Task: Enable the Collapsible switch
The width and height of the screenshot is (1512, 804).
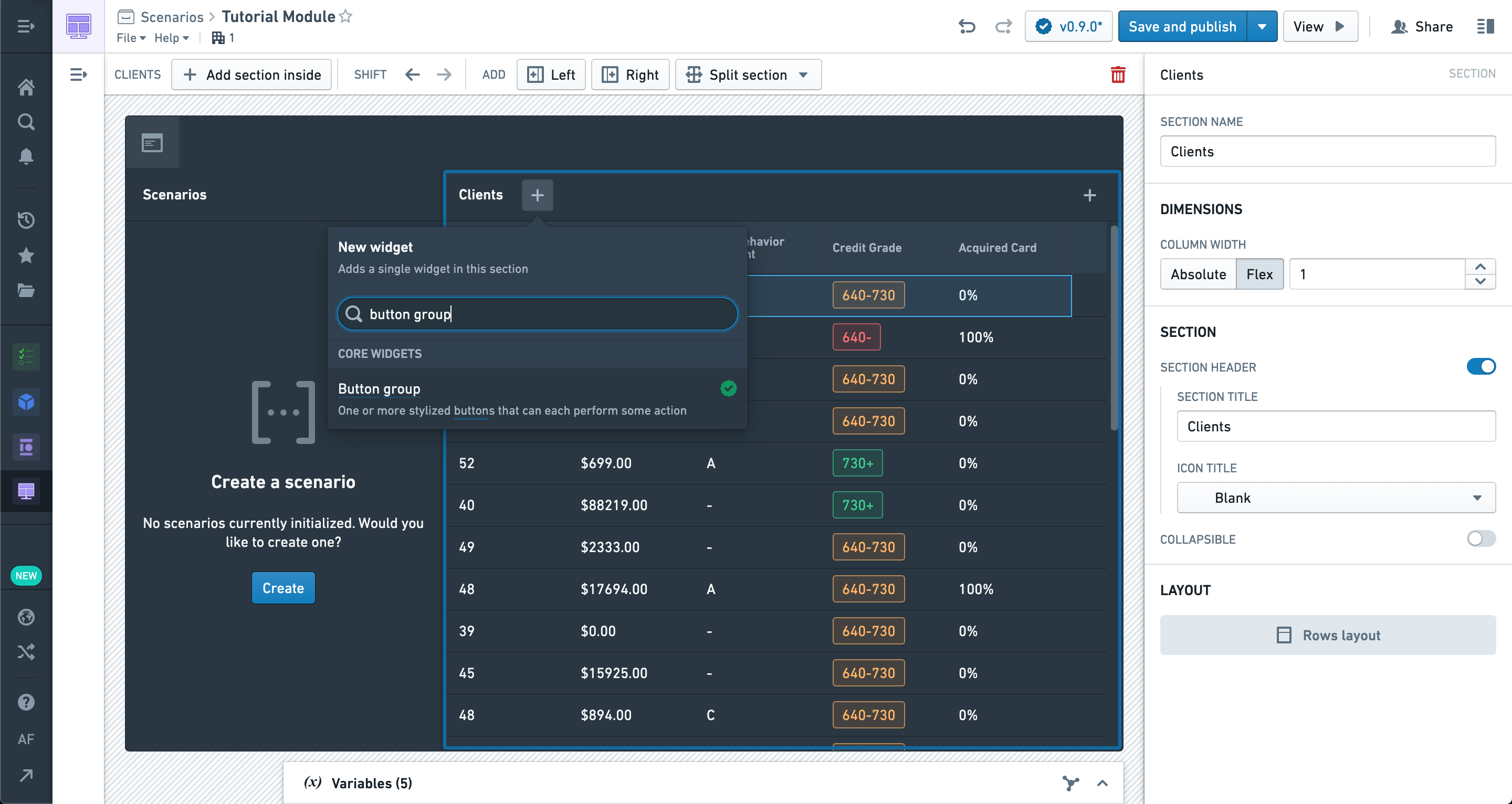Action: coord(1481,539)
